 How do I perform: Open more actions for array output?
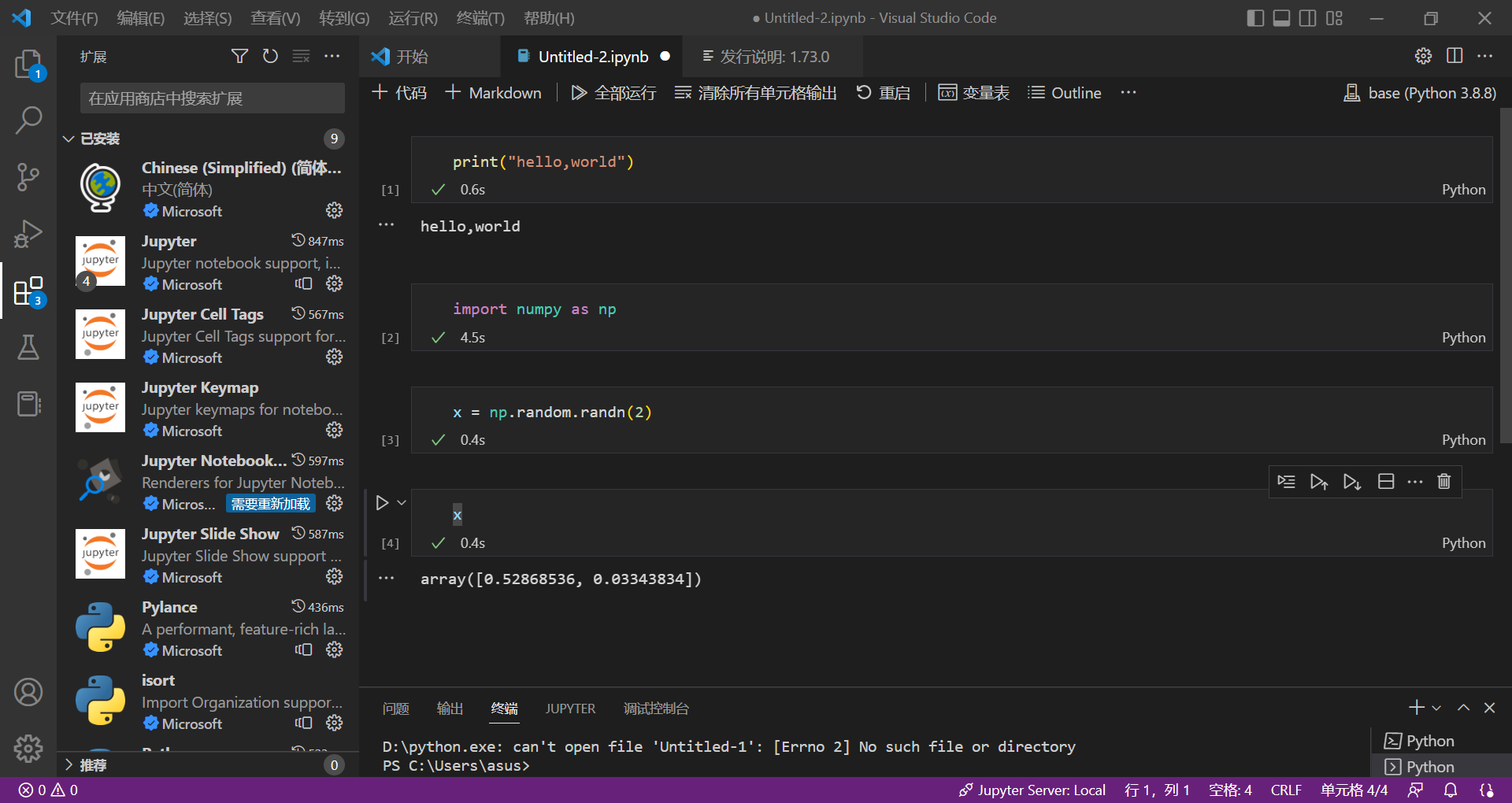(x=386, y=578)
